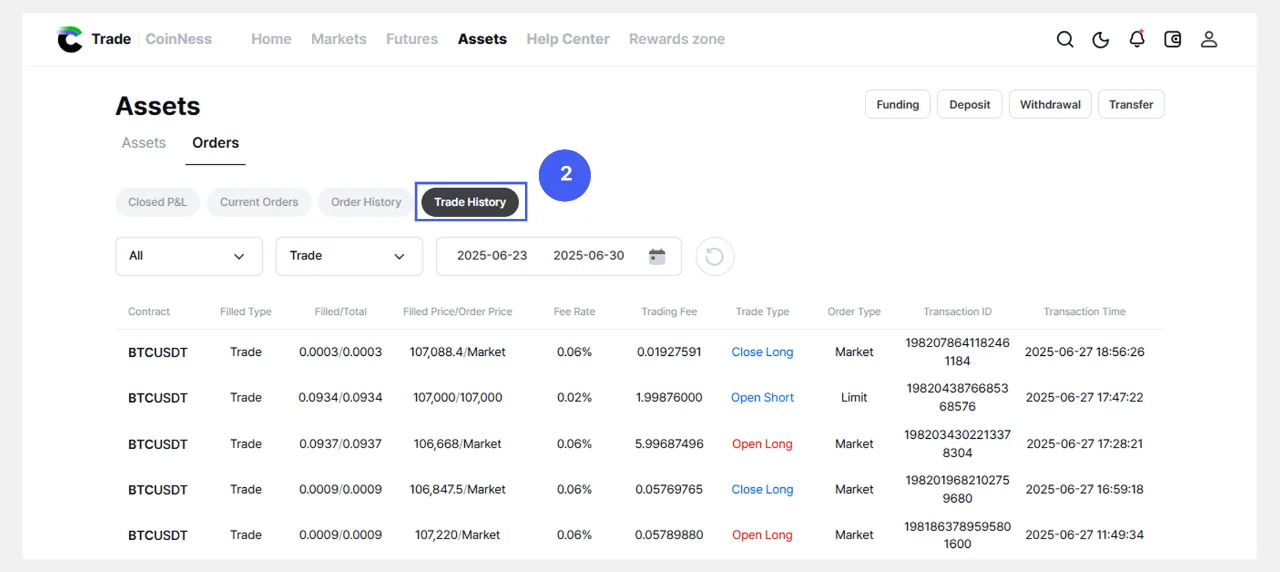
Task: Switch to the Assets sub-tab
Action: click(x=144, y=143)
